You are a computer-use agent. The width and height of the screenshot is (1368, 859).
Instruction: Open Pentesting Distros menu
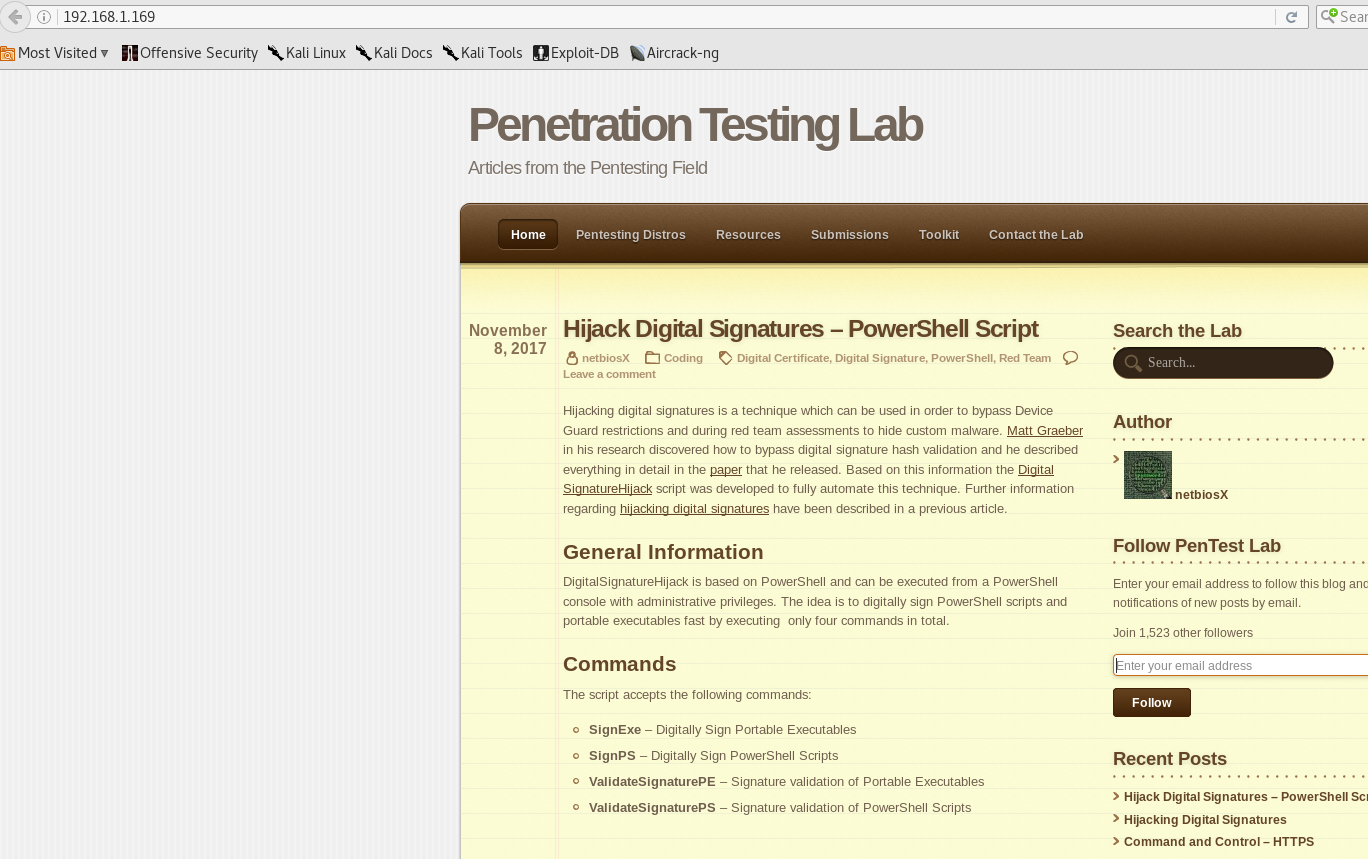pos(631,235)
